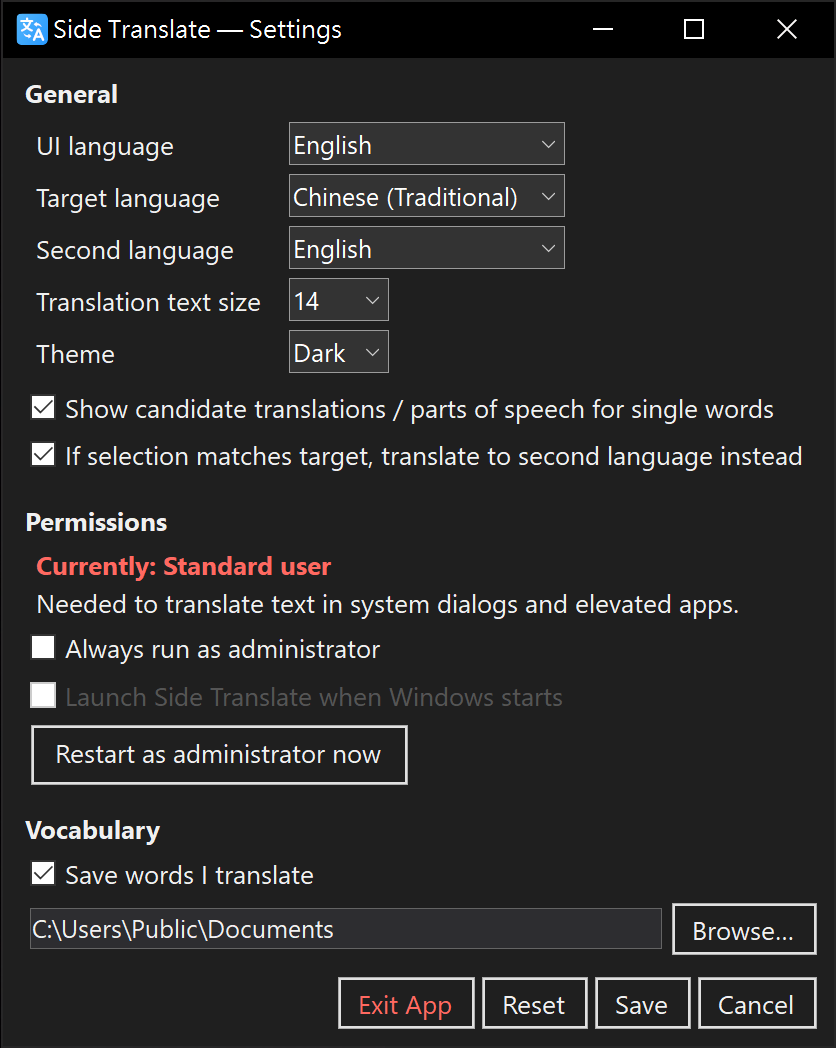Maximize the Settings window
The height and width of the screenshot is (1048, 836).
694,29
